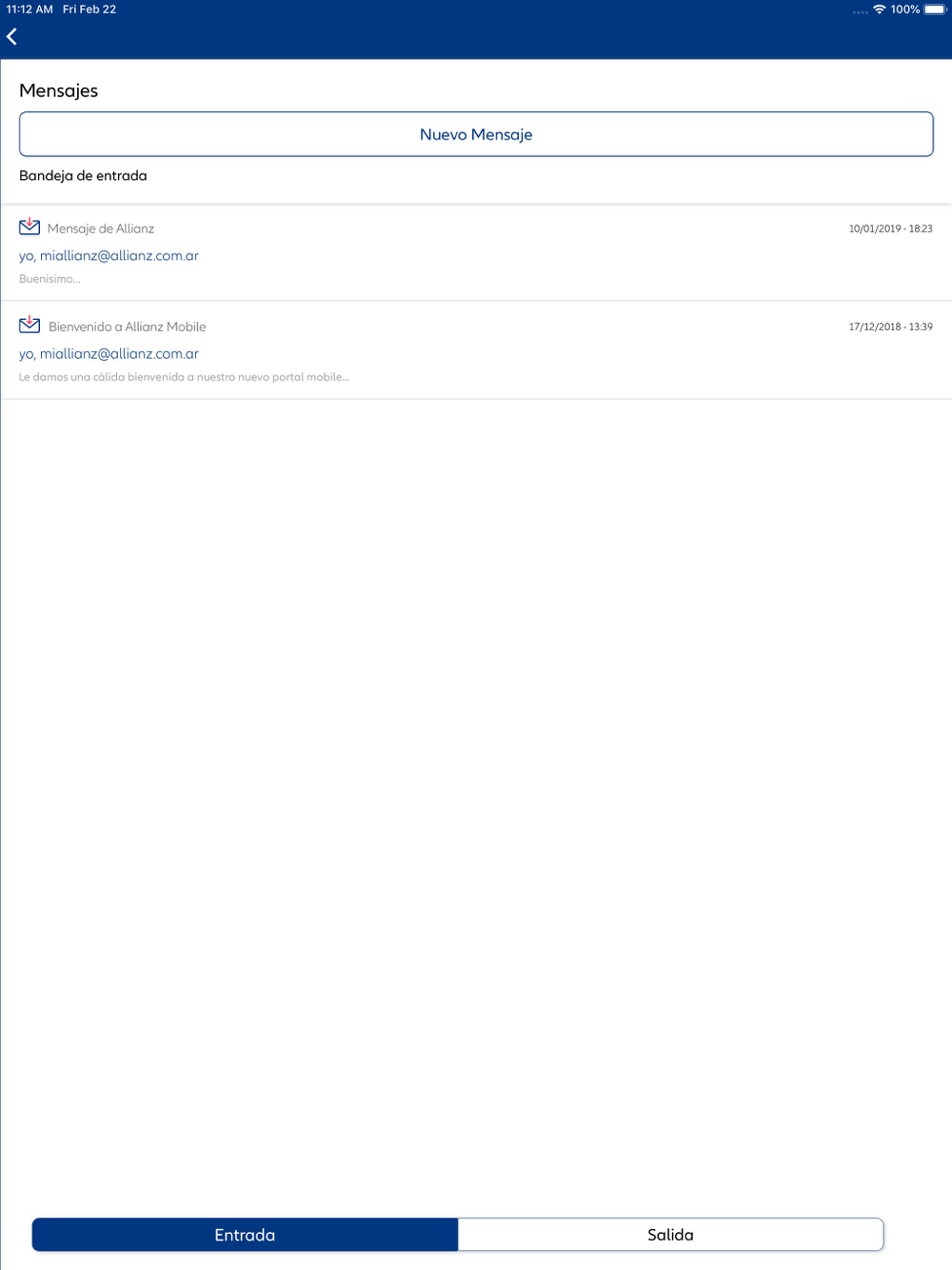Tap the battery indicator icon
This screenshot has width=952, height=1270.
(x=935, y=10)
